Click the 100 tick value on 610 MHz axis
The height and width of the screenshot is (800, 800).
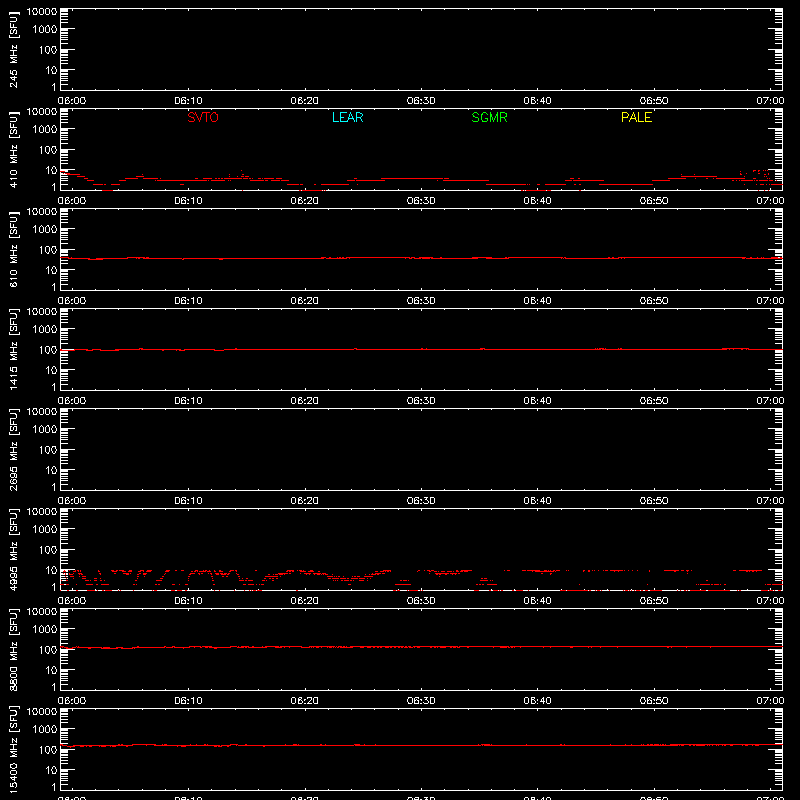[x=48, y=250]
